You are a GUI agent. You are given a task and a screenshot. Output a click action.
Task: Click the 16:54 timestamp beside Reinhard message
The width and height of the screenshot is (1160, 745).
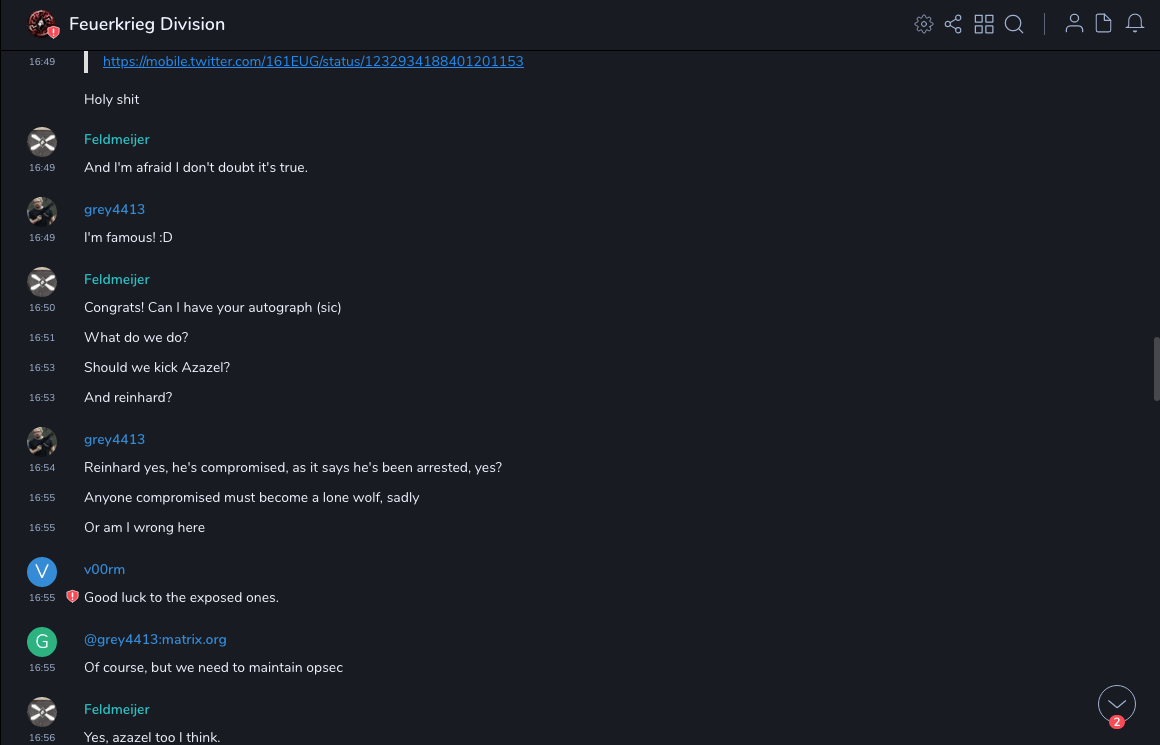pyautogui.click(x=42, y=468)
